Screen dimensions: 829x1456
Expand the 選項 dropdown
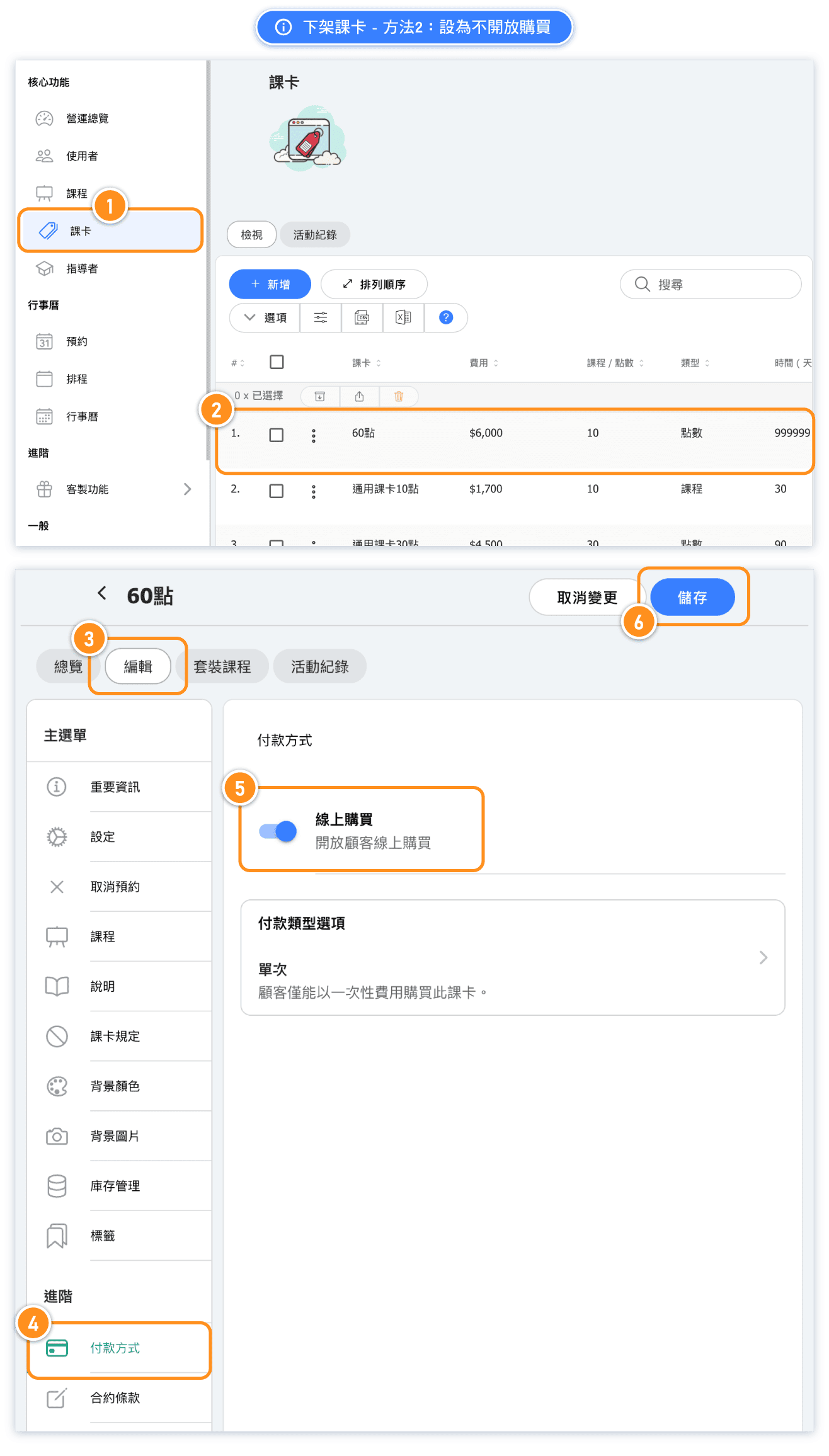(x=265, y=317)
